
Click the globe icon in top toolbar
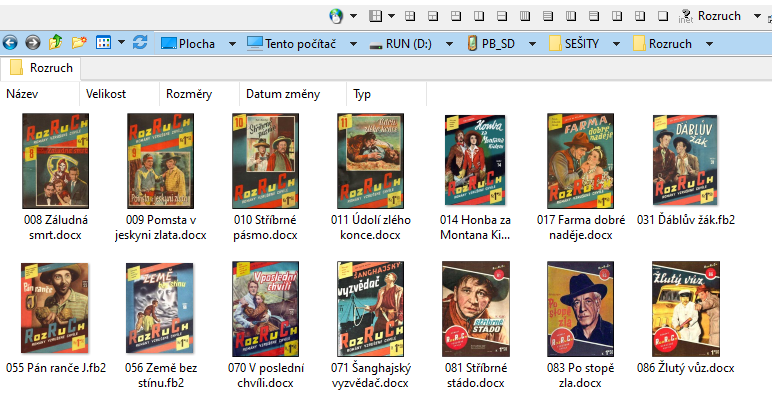[x=336, y=15]
